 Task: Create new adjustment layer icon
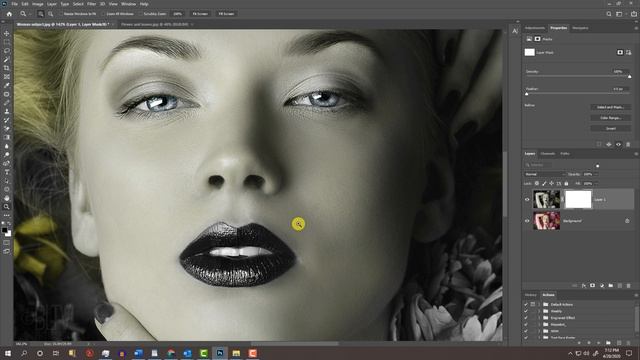coord(602,286)
